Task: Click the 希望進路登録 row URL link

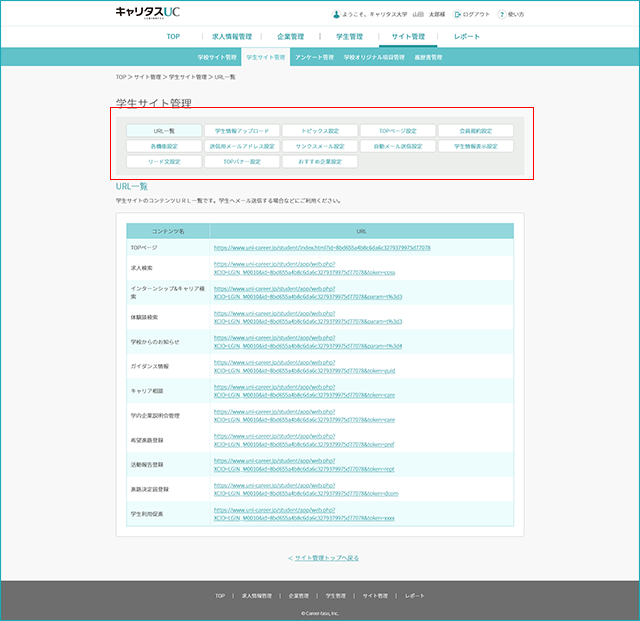Action: click(x=304, y=440)
